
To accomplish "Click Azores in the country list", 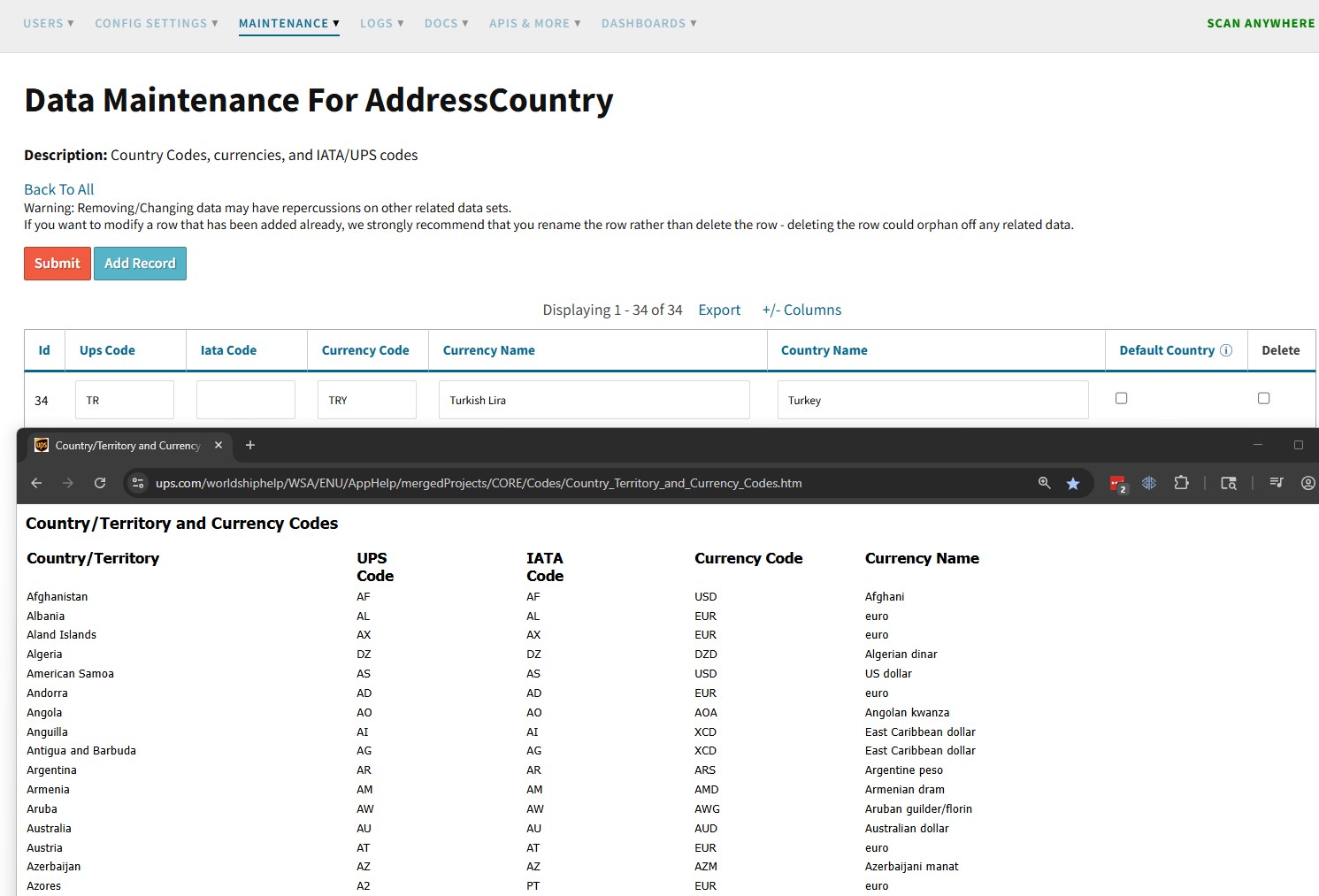I will tap(44, 886).
